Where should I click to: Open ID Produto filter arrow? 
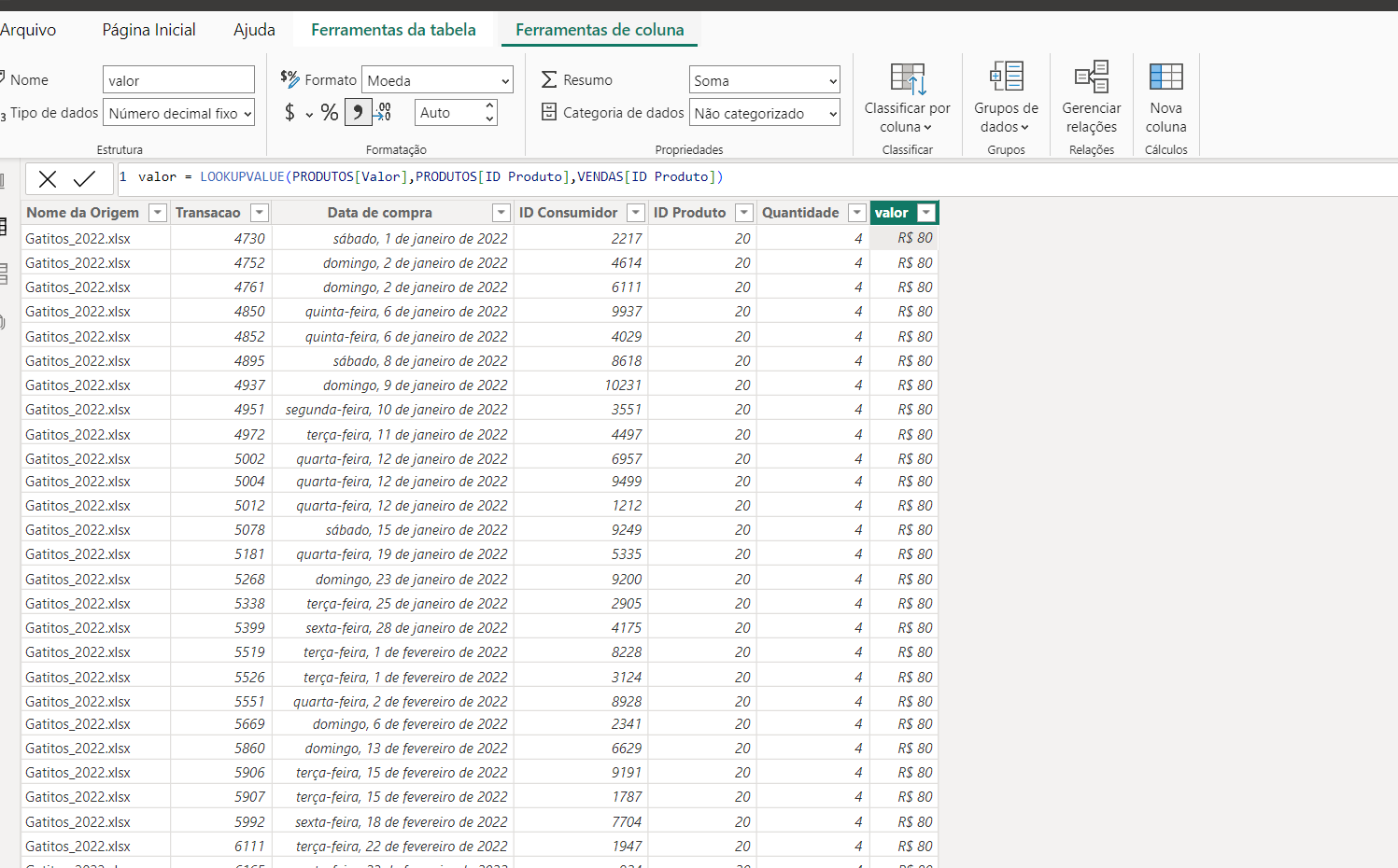coord(744,213)
